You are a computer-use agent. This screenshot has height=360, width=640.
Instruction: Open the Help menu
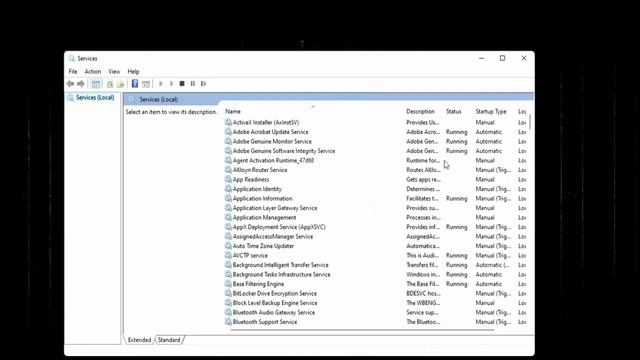click(133, 71)
